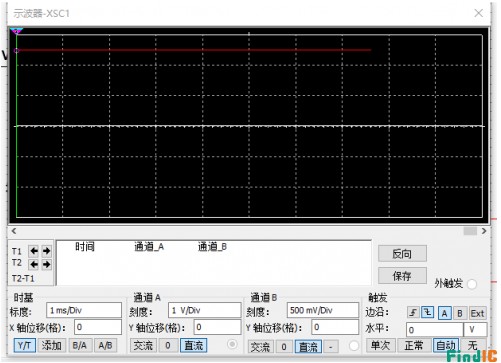
Task: Move cursor T2 left with arrow
Action: pos(34,264)
